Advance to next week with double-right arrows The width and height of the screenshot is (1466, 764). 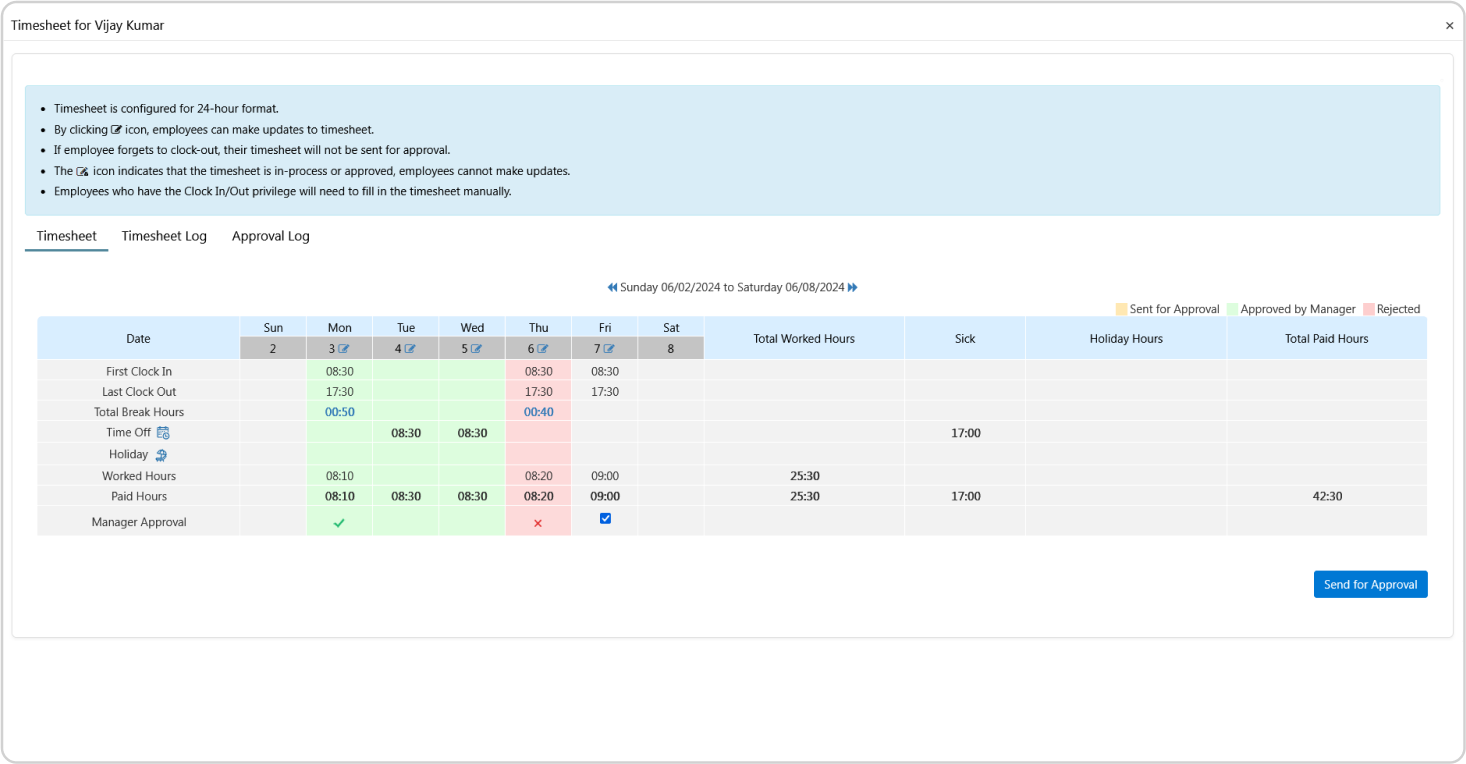coord(853,287)
